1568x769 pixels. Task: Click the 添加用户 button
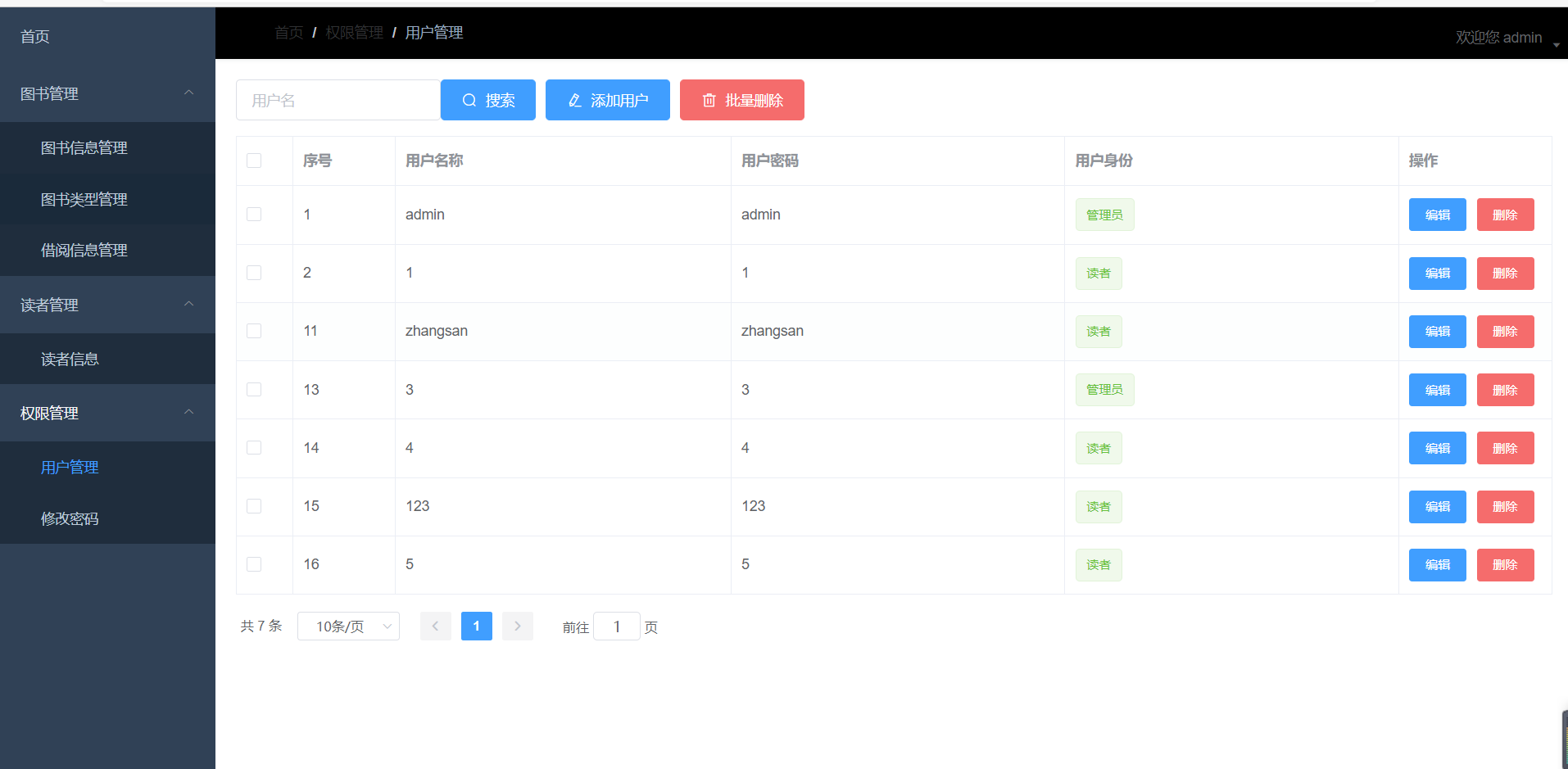(608, 100)
